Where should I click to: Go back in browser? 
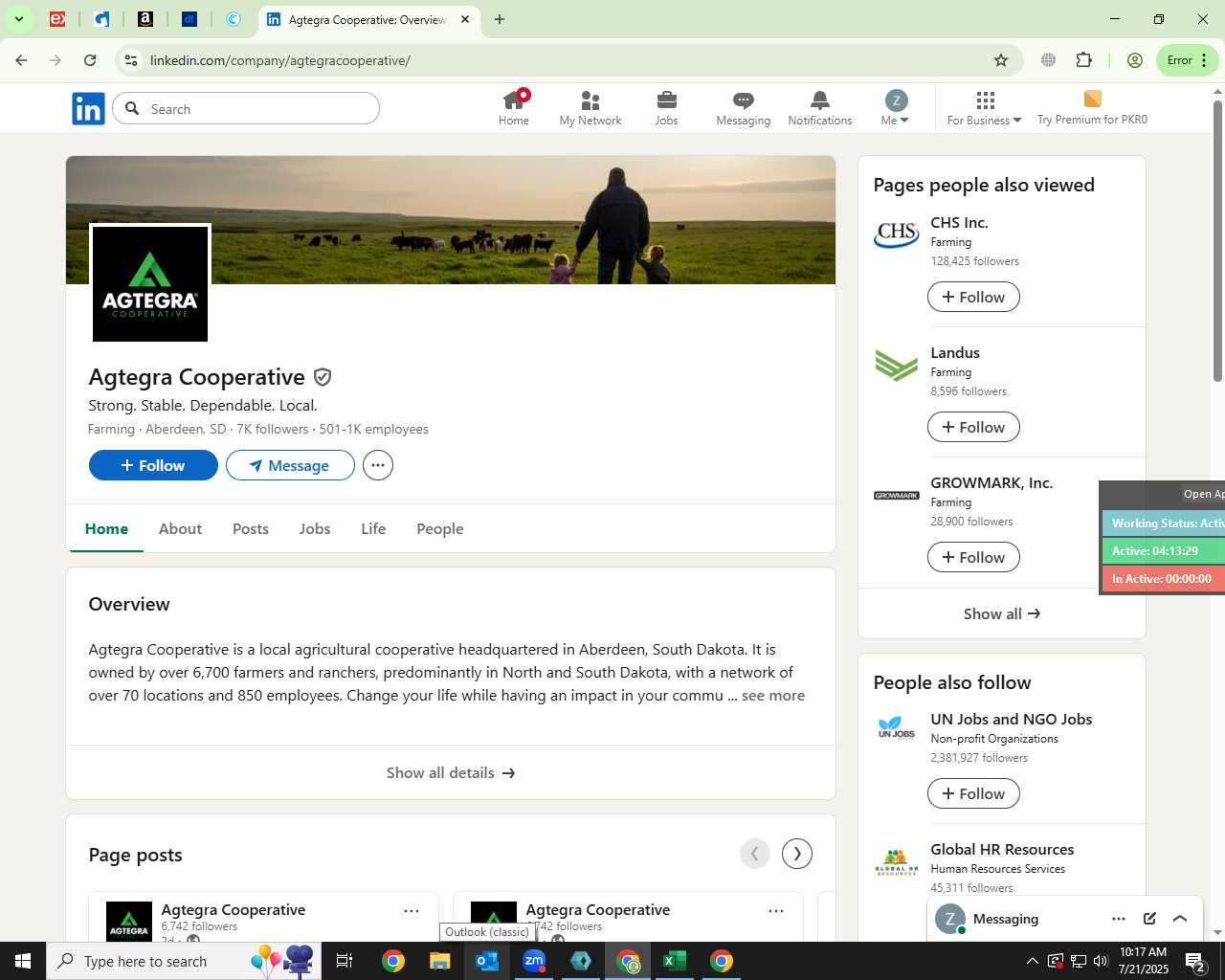21,60
